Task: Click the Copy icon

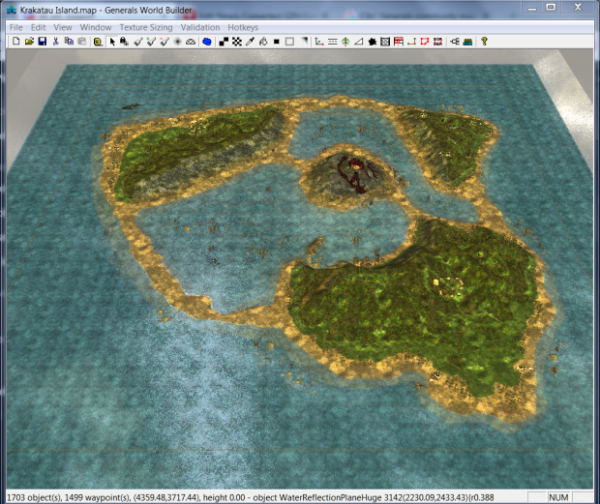Action: click(69, 41)
